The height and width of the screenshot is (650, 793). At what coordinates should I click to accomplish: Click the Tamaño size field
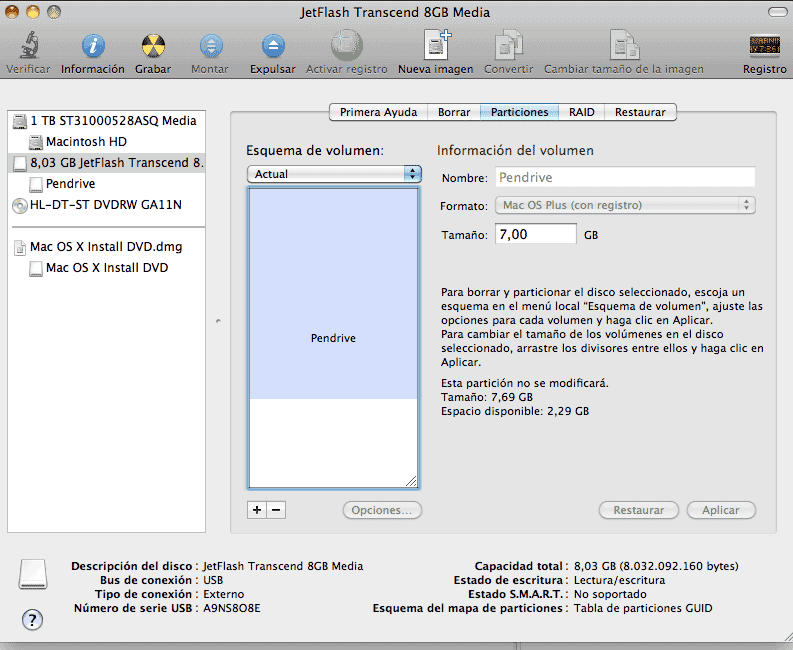536,234
